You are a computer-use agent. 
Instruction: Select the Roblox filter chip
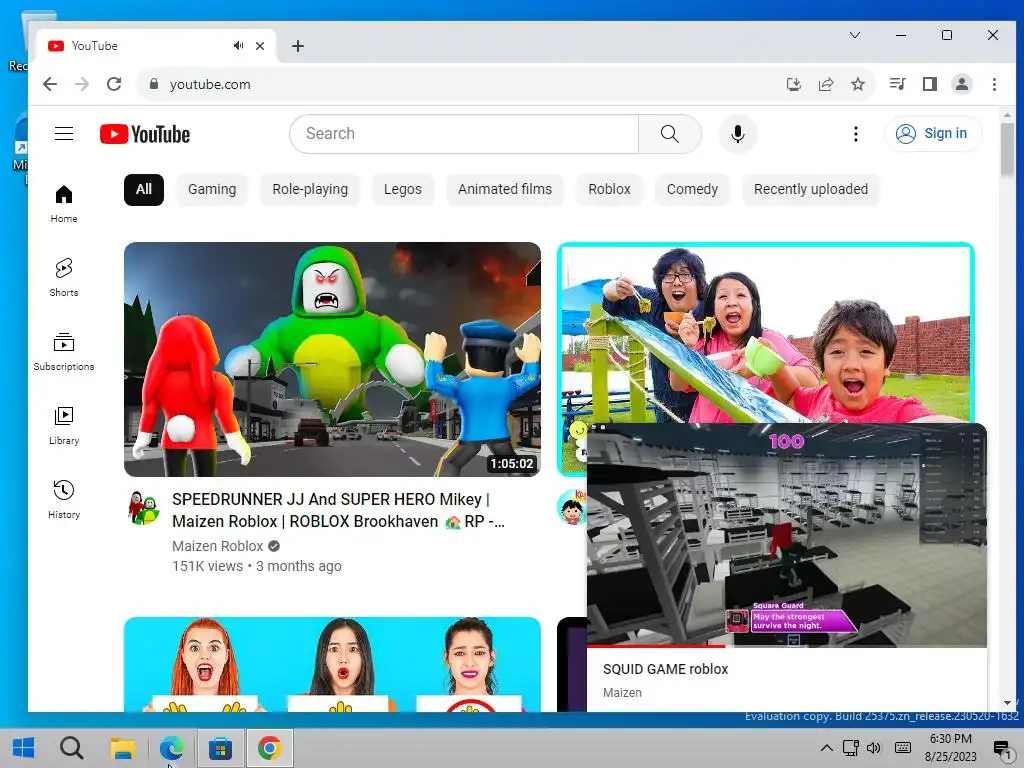tap(609, 189)
